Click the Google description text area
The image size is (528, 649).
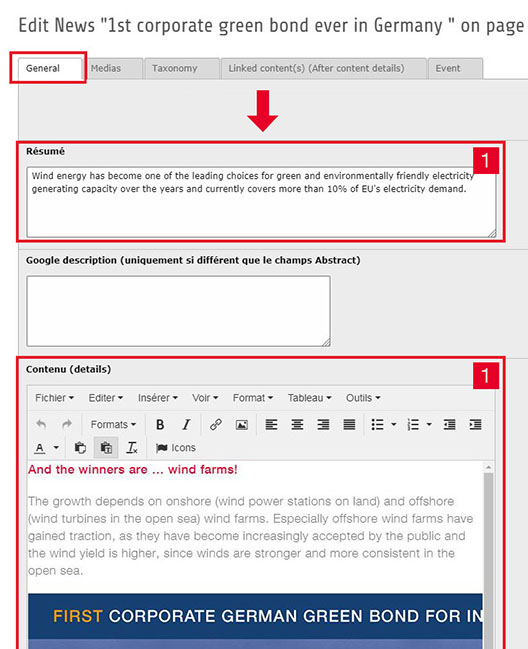tap(178, 311)
